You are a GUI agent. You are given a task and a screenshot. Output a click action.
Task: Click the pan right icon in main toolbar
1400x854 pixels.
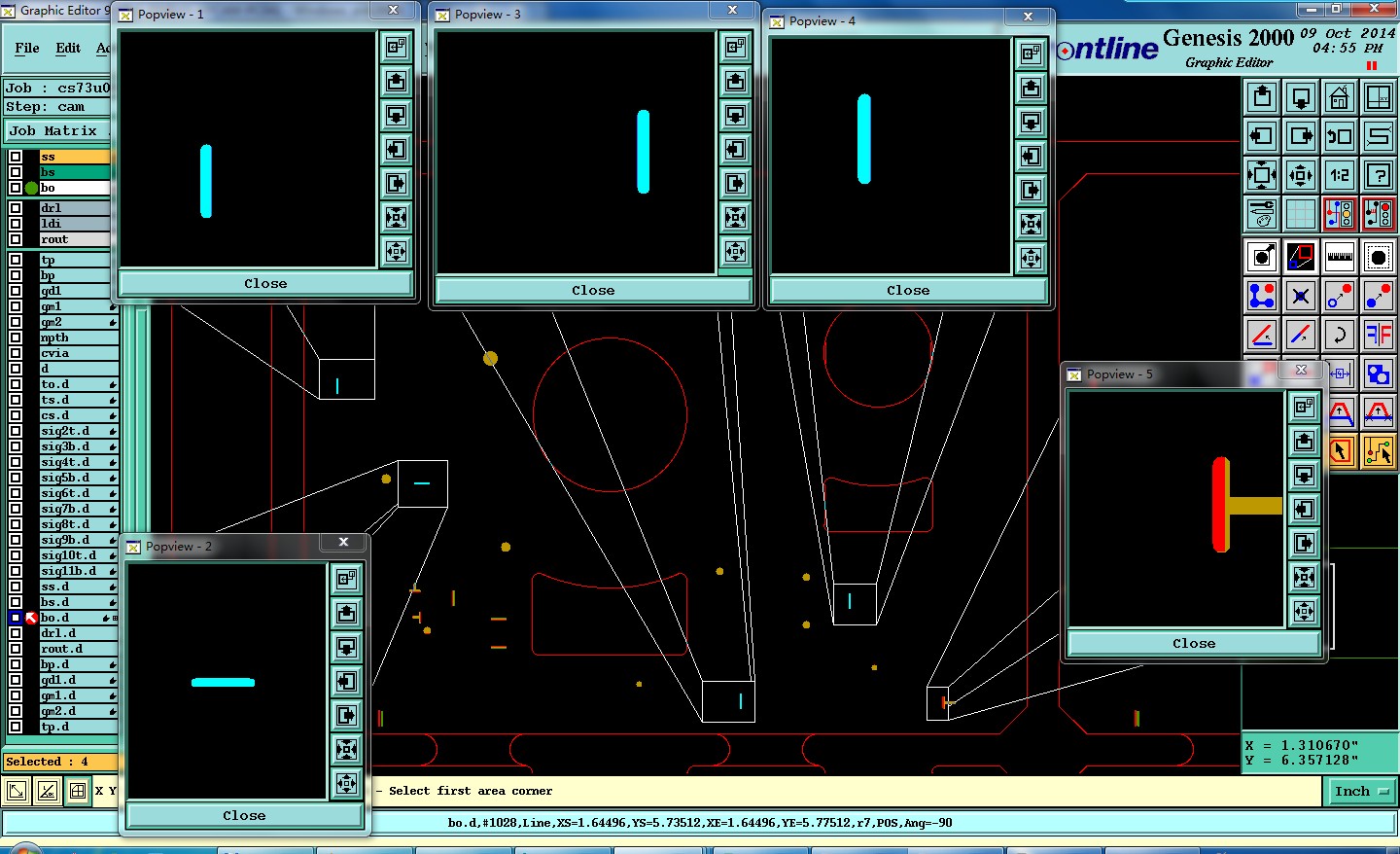(x=1301, y=136)
